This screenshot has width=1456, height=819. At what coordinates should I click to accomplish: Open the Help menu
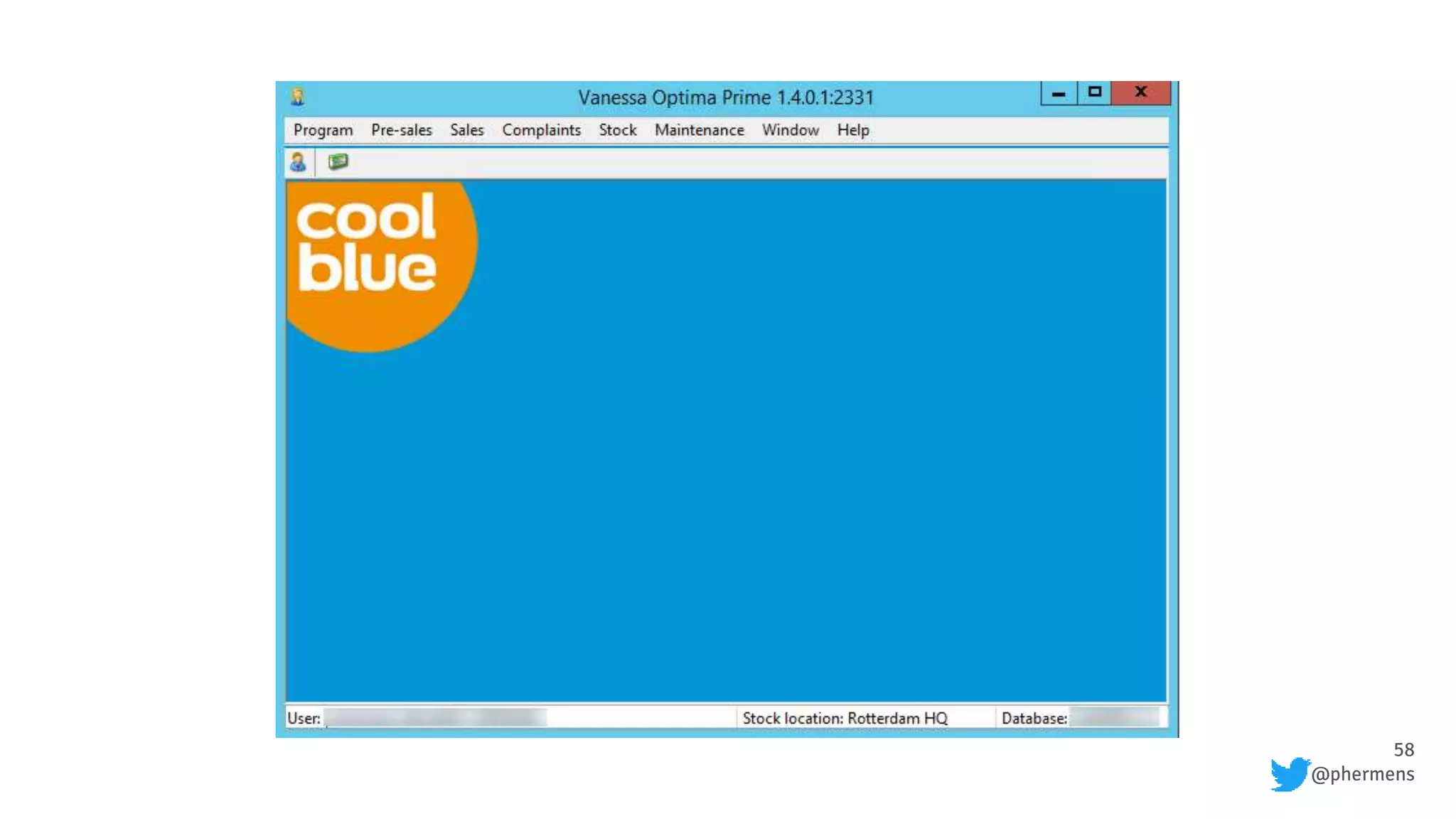852,130
